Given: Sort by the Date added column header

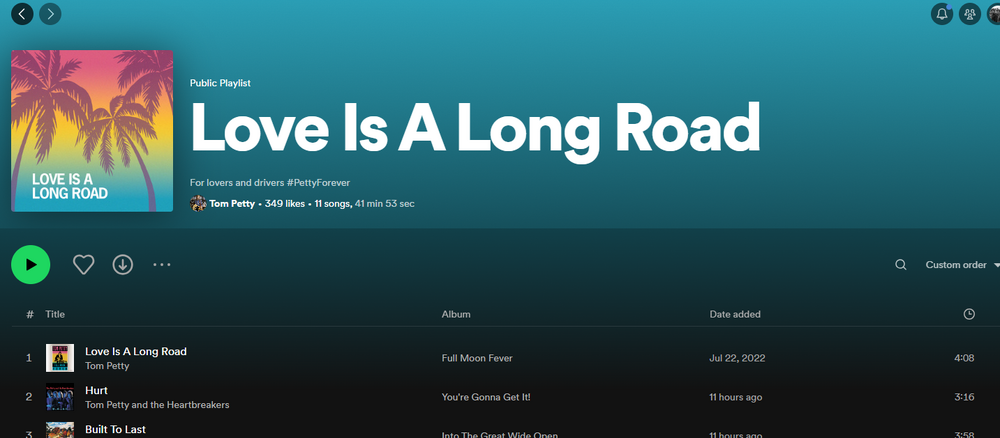Looking at the screenshot, I should point(735,314).
